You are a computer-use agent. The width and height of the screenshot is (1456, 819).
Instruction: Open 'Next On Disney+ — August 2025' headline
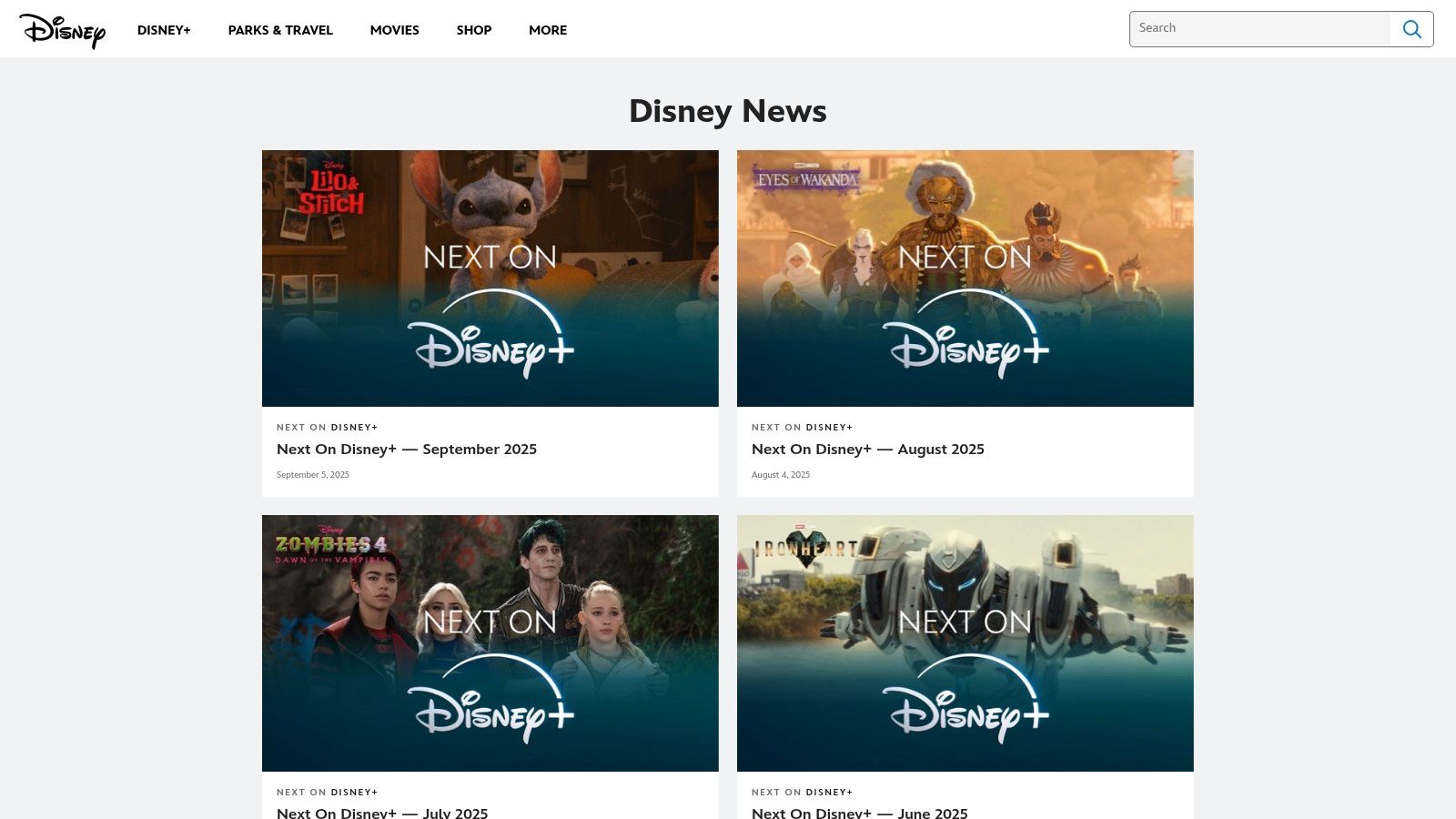coord(868,450)
